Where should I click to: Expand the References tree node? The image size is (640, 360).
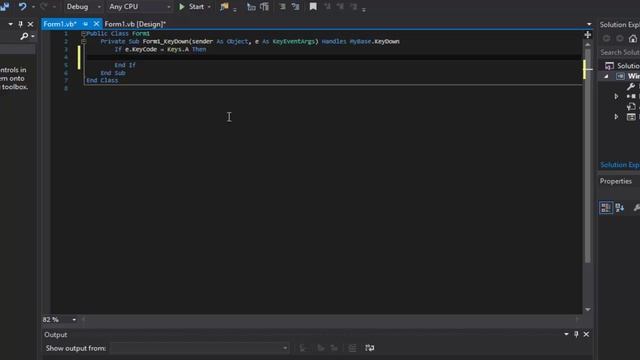[616, 96]
